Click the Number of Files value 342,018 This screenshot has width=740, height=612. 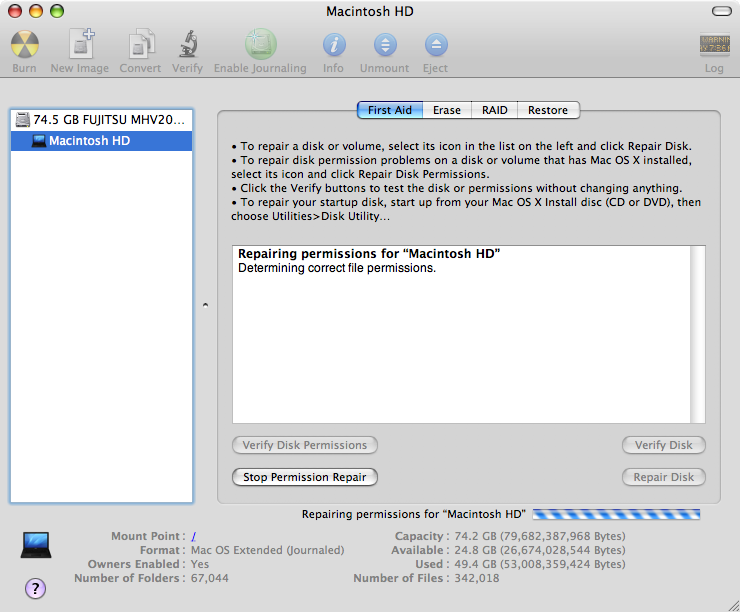click(477, 578)
